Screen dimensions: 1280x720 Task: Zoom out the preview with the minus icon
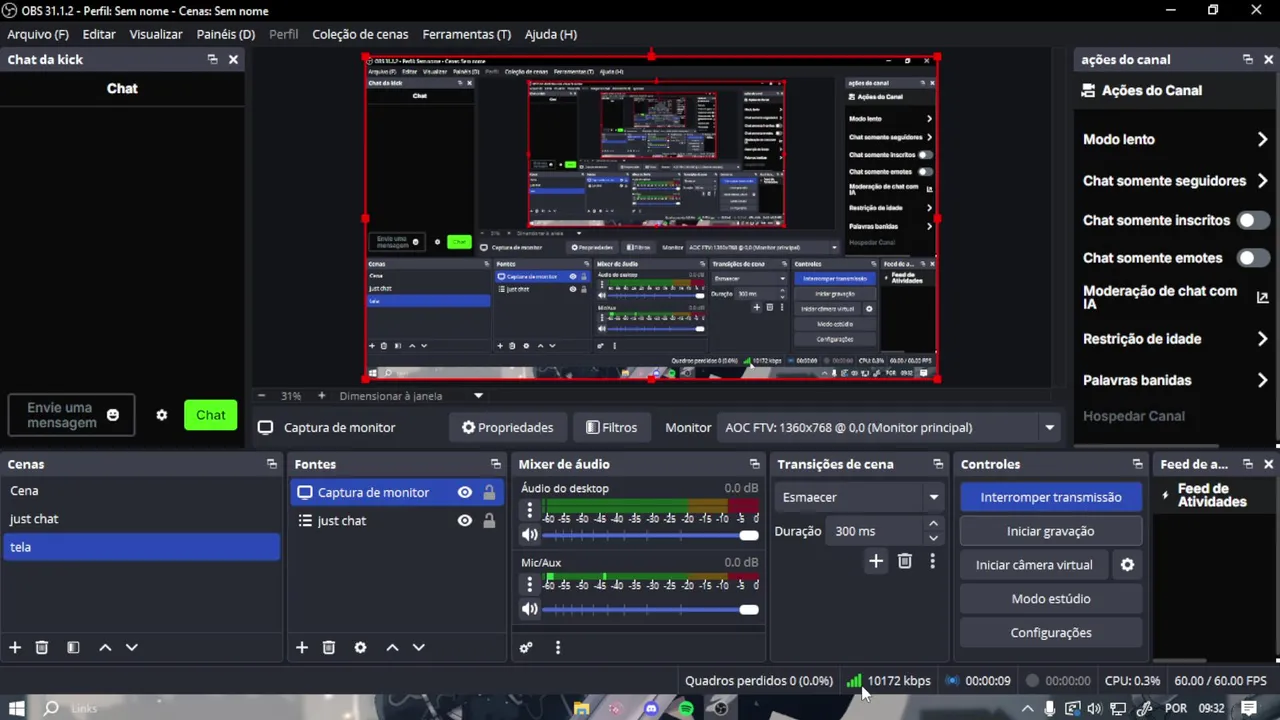pos(262,396)
